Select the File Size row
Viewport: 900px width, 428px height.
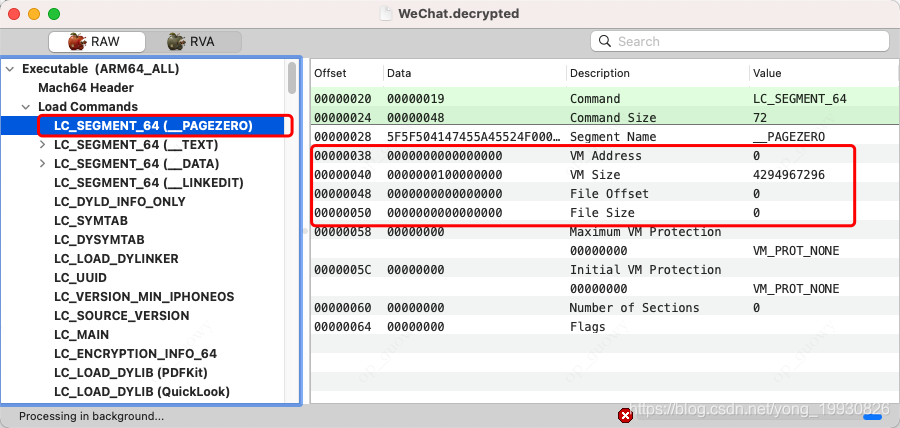(605, 212)
